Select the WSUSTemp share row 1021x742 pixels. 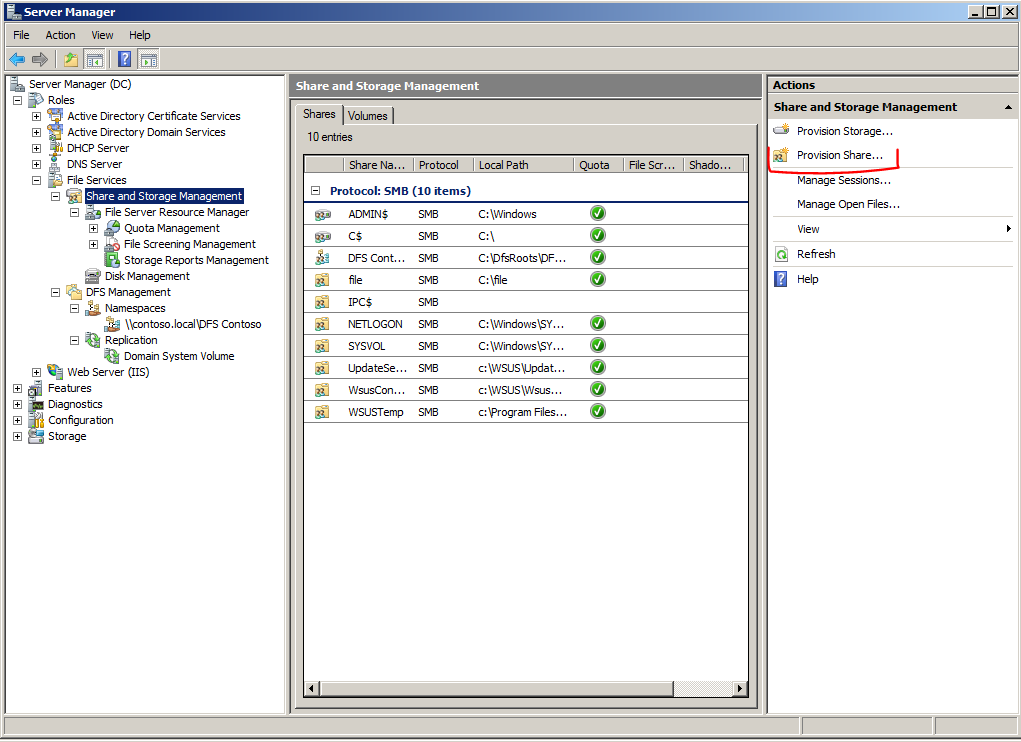click(x=525, y=412)
